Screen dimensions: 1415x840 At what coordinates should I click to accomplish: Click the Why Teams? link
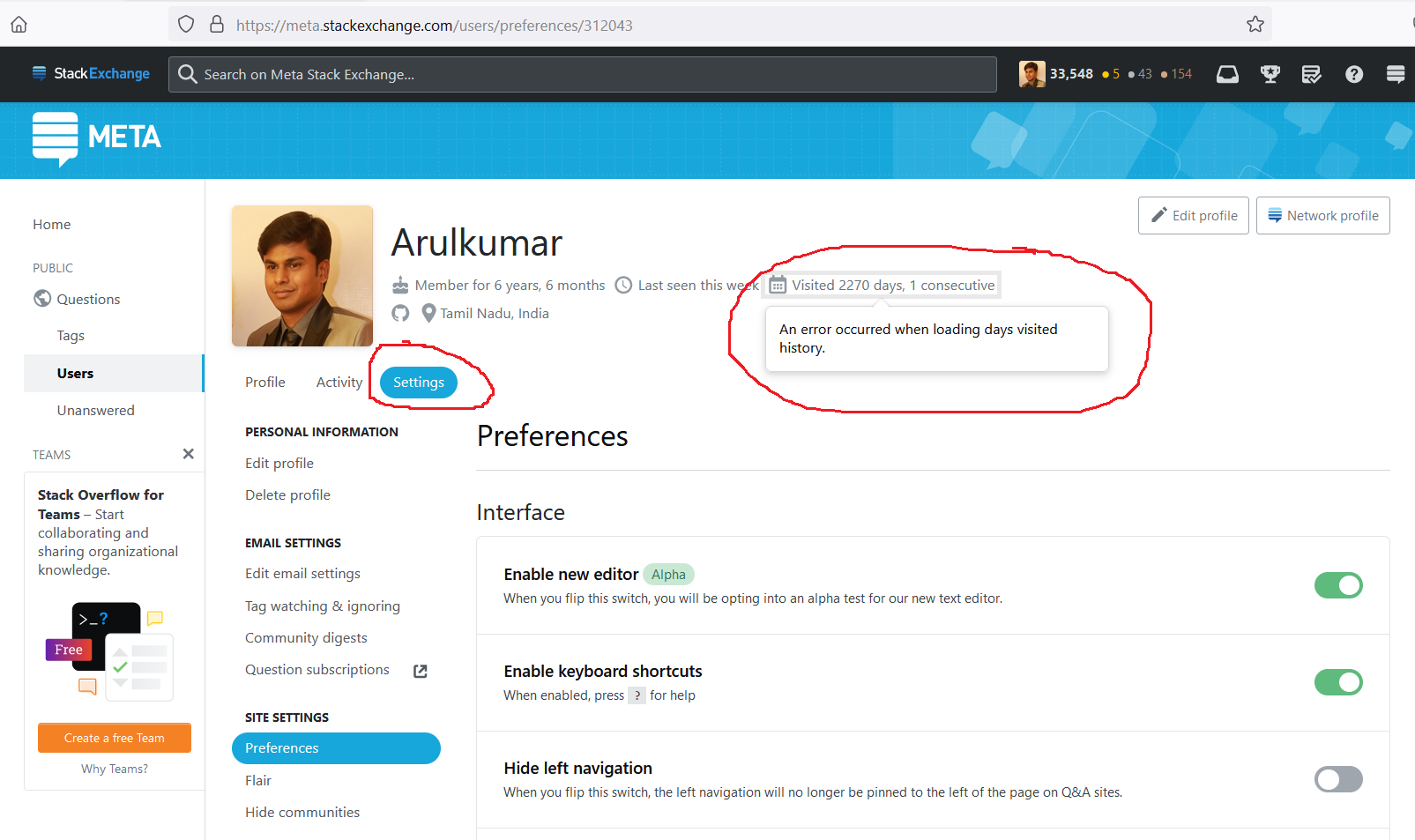(115, 769)
